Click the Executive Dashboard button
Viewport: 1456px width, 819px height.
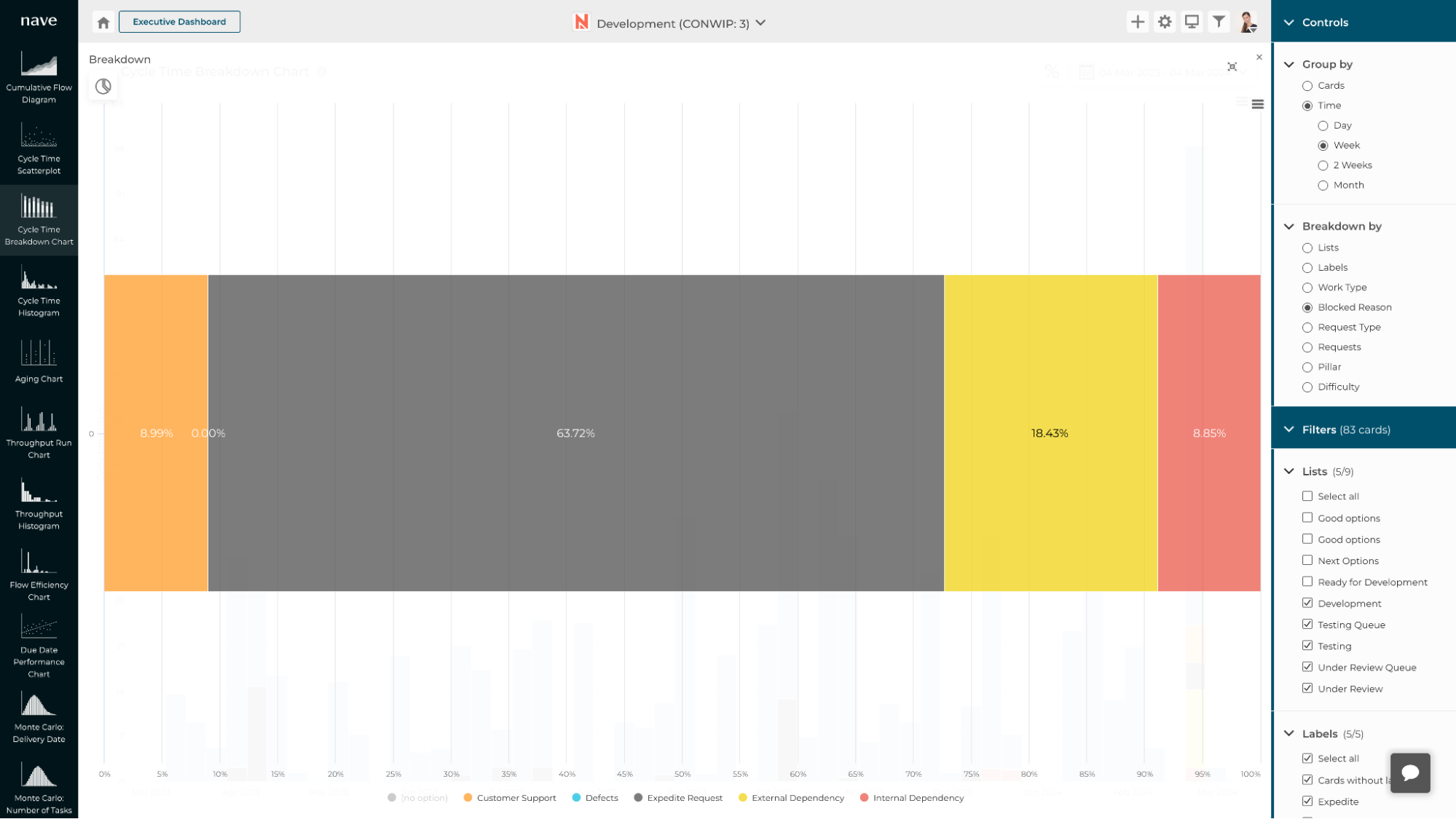click(x=179, y=22)
